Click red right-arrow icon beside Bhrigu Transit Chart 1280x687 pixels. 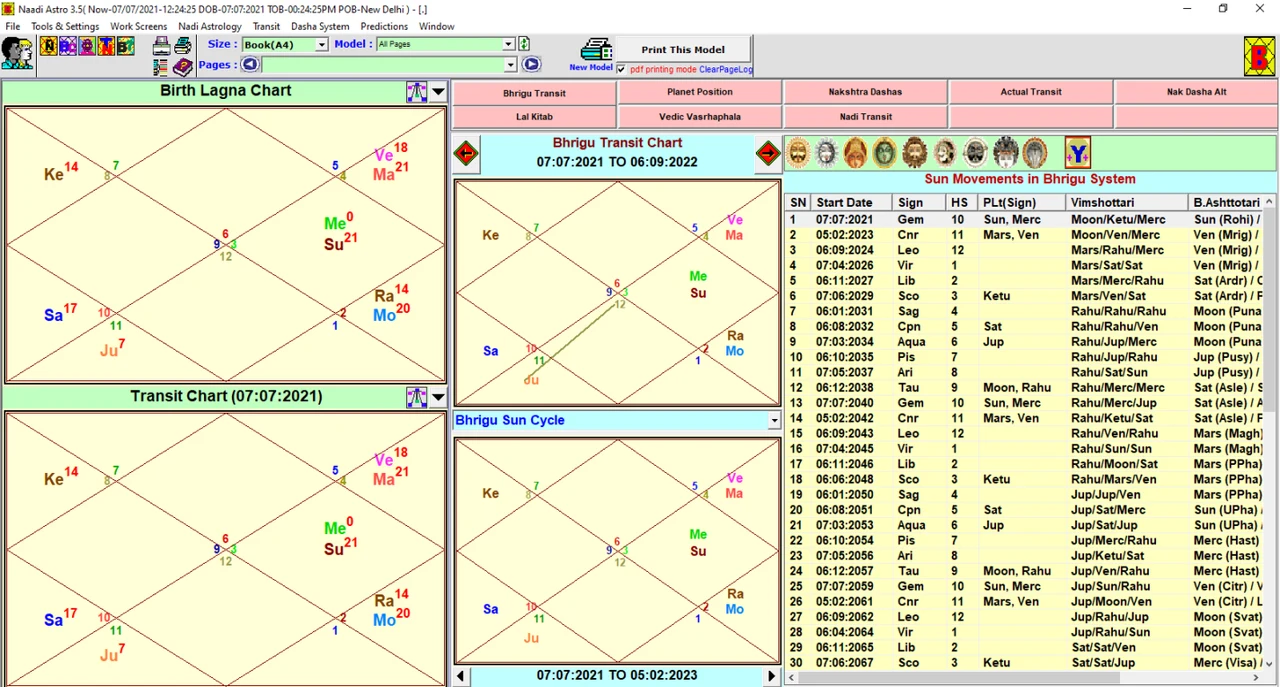click(768, 153)
